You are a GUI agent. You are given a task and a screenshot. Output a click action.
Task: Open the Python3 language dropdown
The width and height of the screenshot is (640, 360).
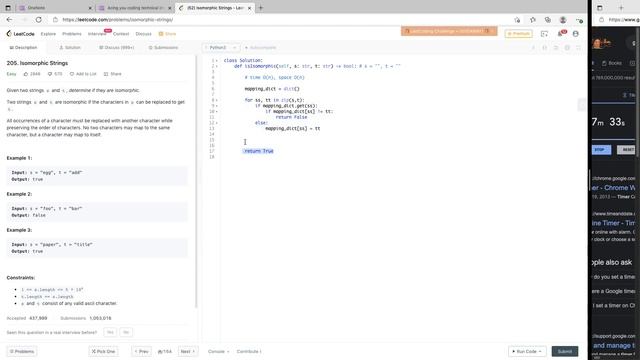(x=221, y=48)
